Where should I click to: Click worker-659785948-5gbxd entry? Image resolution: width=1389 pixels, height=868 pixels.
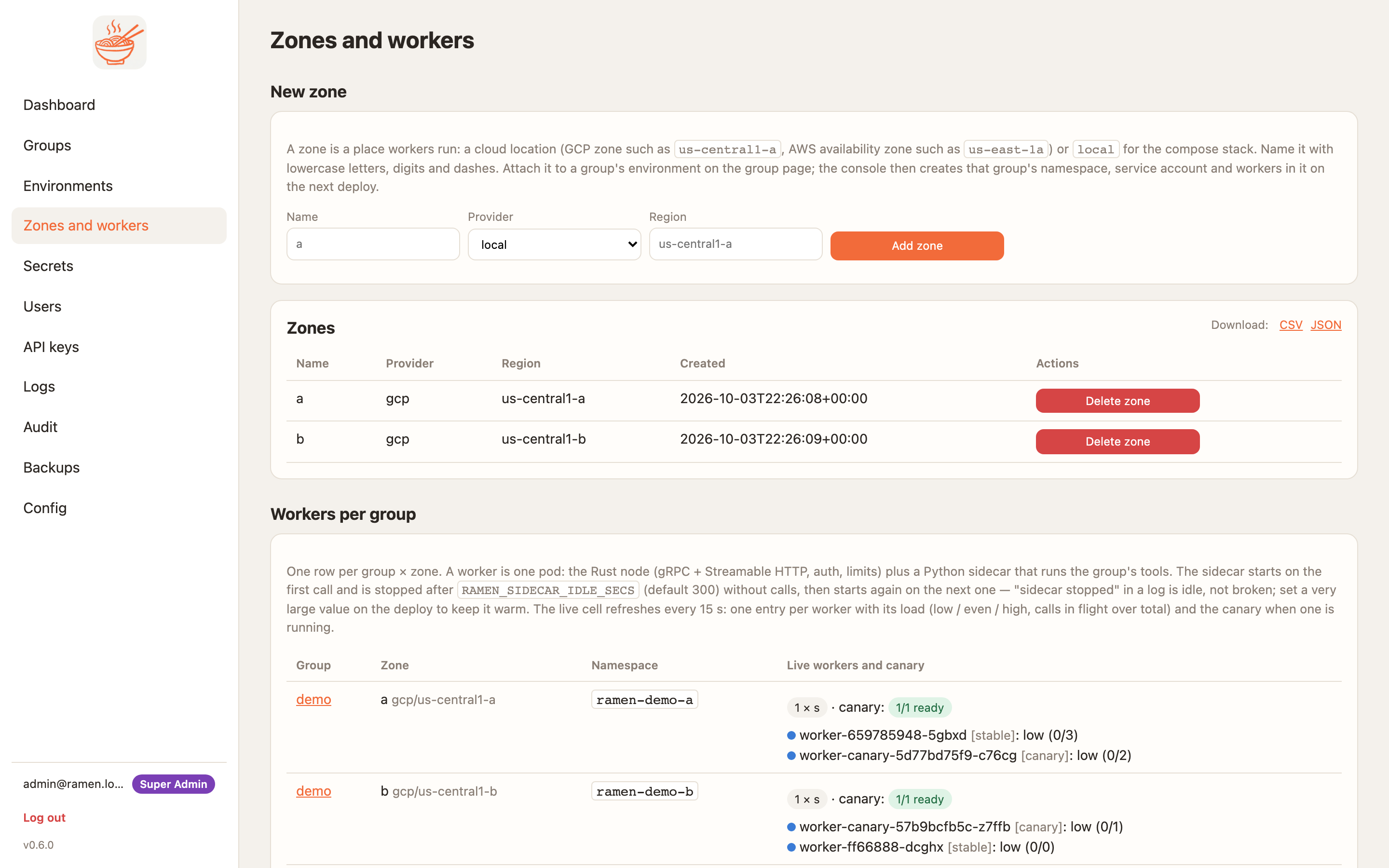click(x=933, y=735)
